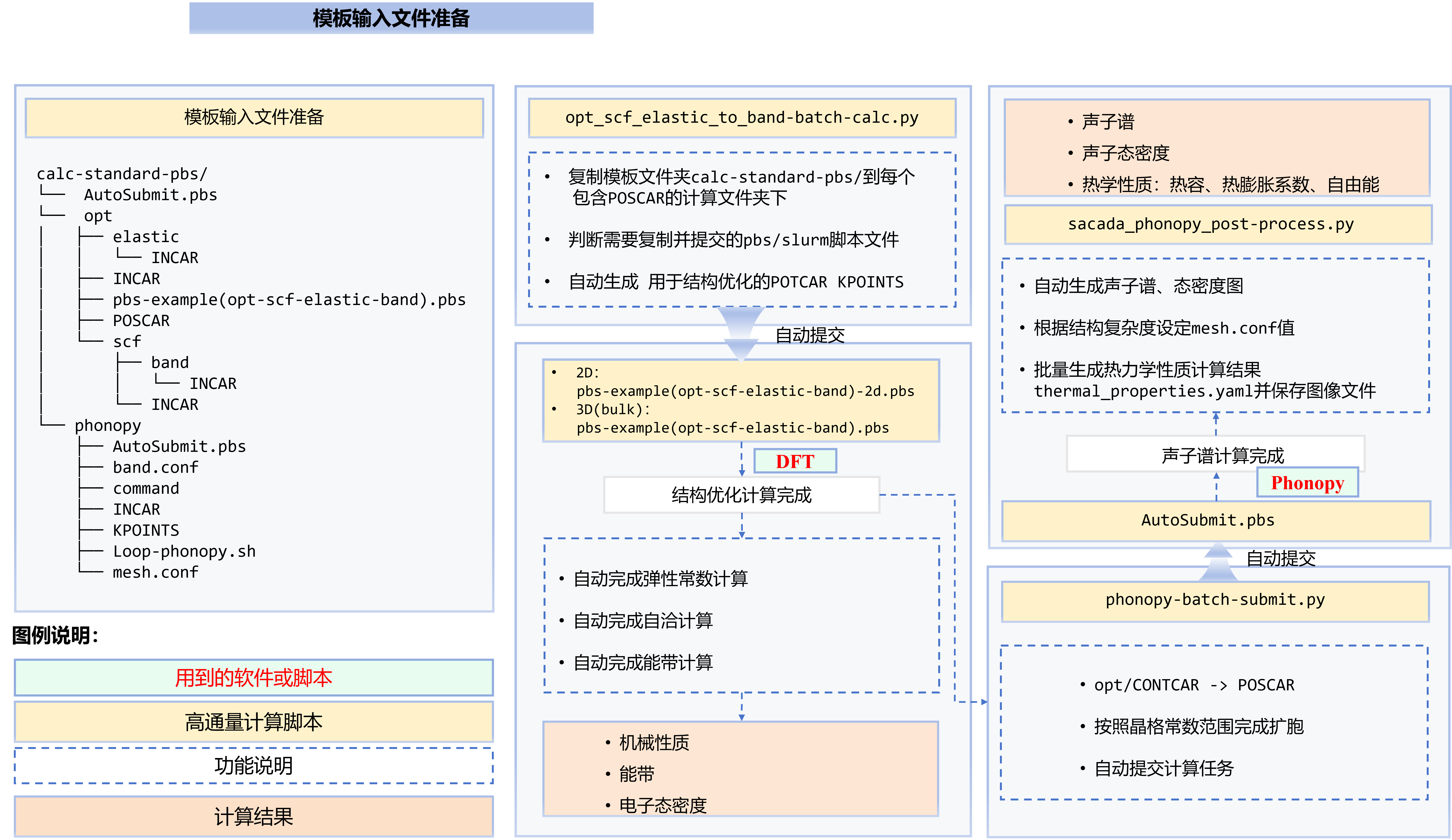
Task: Select the command file entry
Action: coord(146,488)
